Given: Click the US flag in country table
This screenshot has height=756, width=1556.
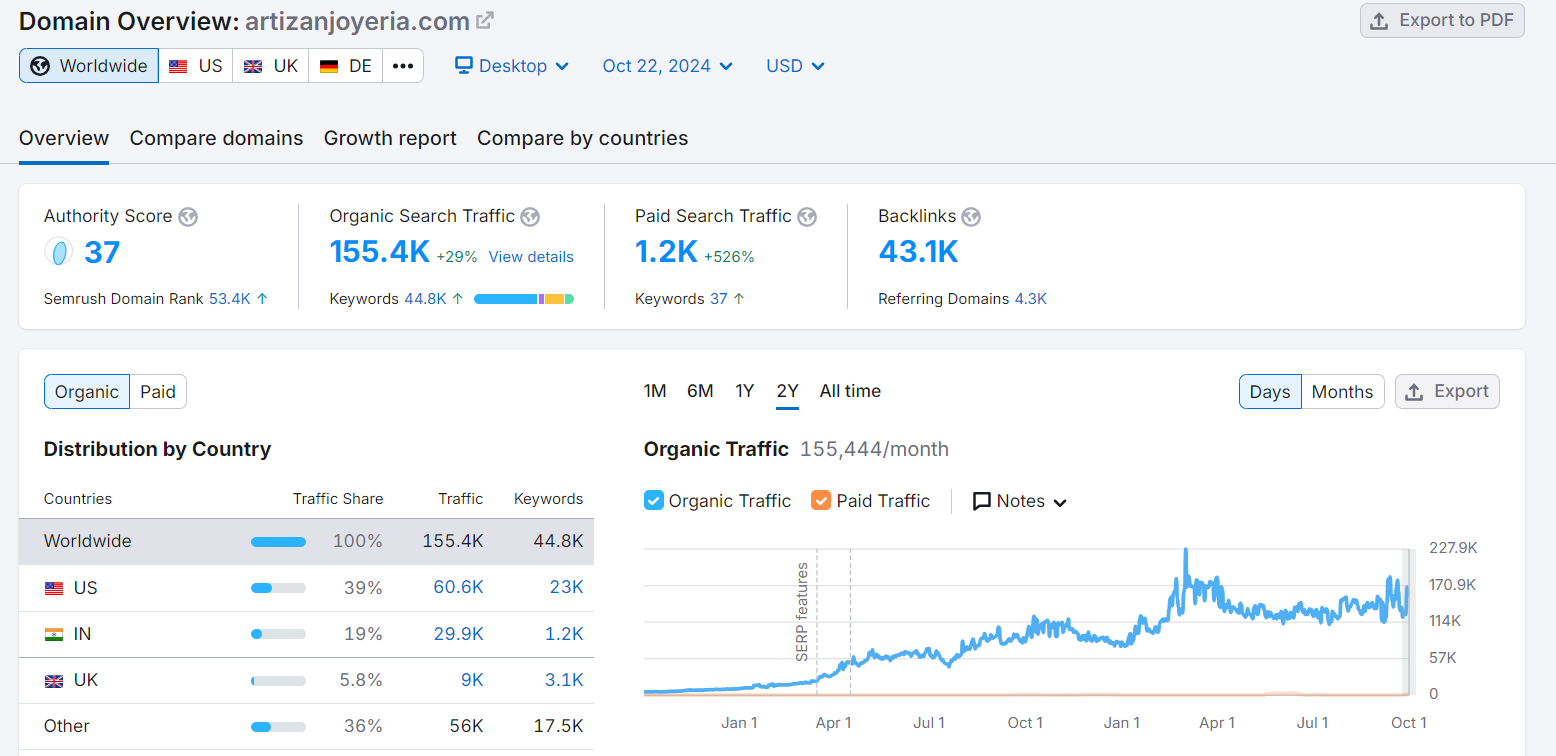Looking at the screenshot, I should point(54,588).
